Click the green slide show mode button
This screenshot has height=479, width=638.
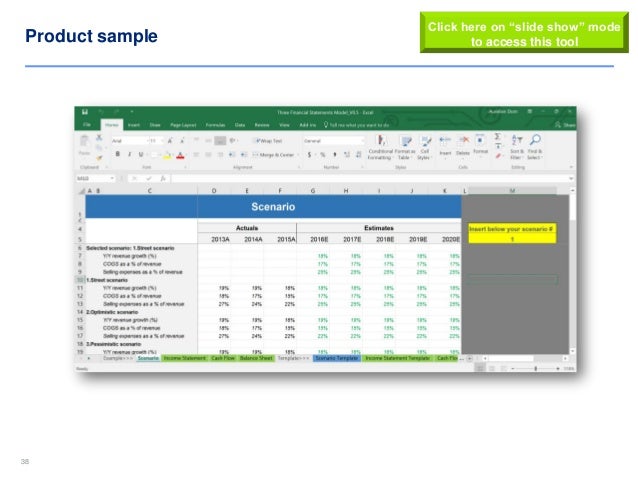point(524,33)
